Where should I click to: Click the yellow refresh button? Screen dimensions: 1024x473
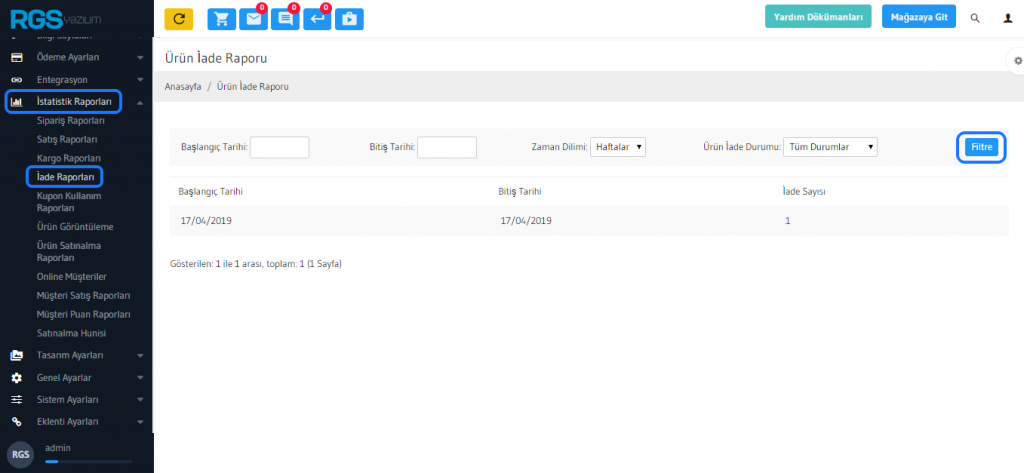click(178, 18)
